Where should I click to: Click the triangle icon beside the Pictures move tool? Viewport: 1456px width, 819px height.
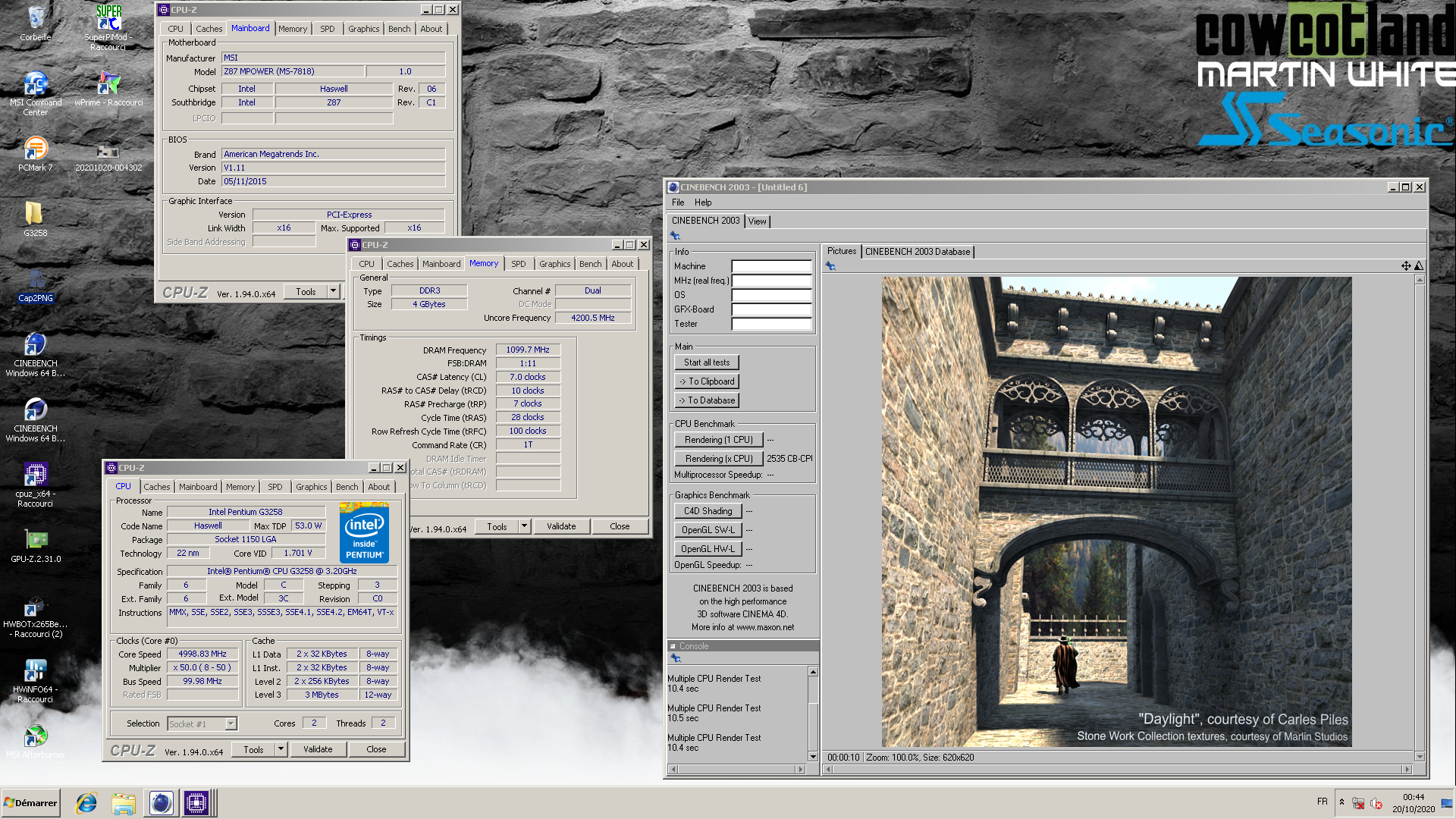pyautogui.click(x=1419, y=266)
